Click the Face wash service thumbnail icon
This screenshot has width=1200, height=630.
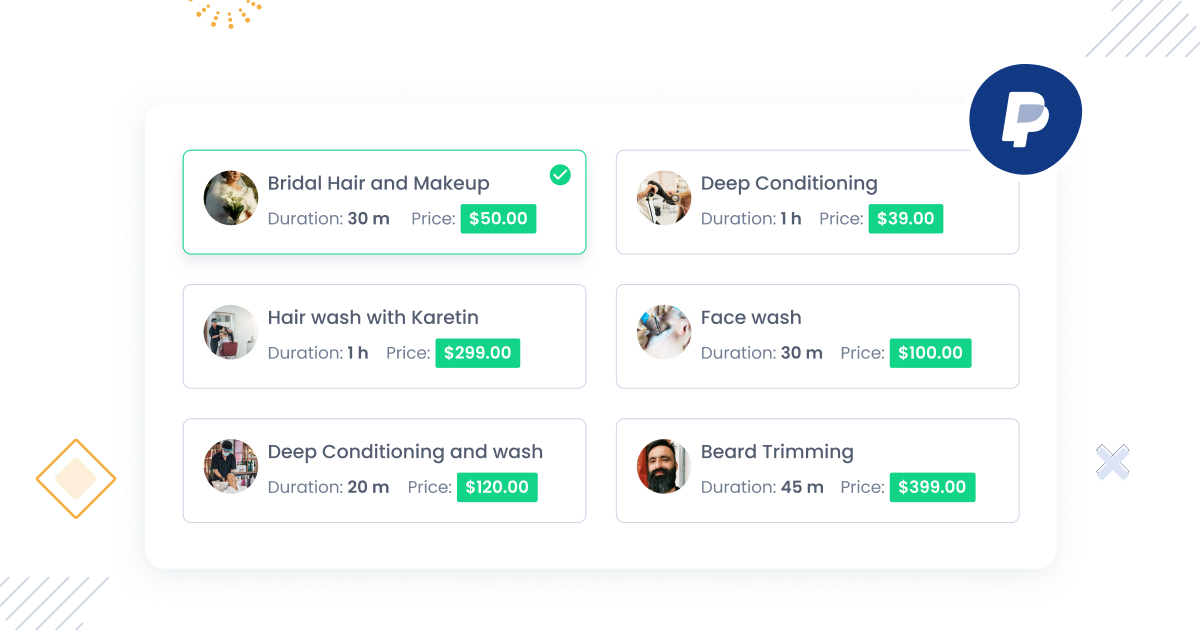(664, 332)
